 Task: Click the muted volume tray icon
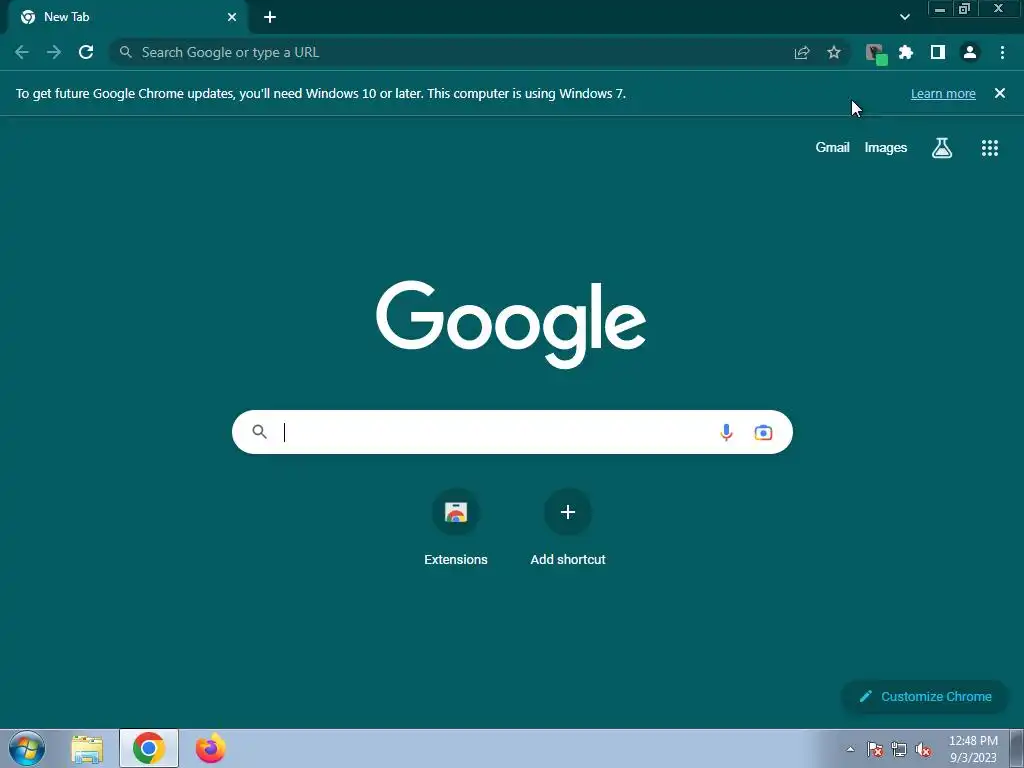[923, 749]
